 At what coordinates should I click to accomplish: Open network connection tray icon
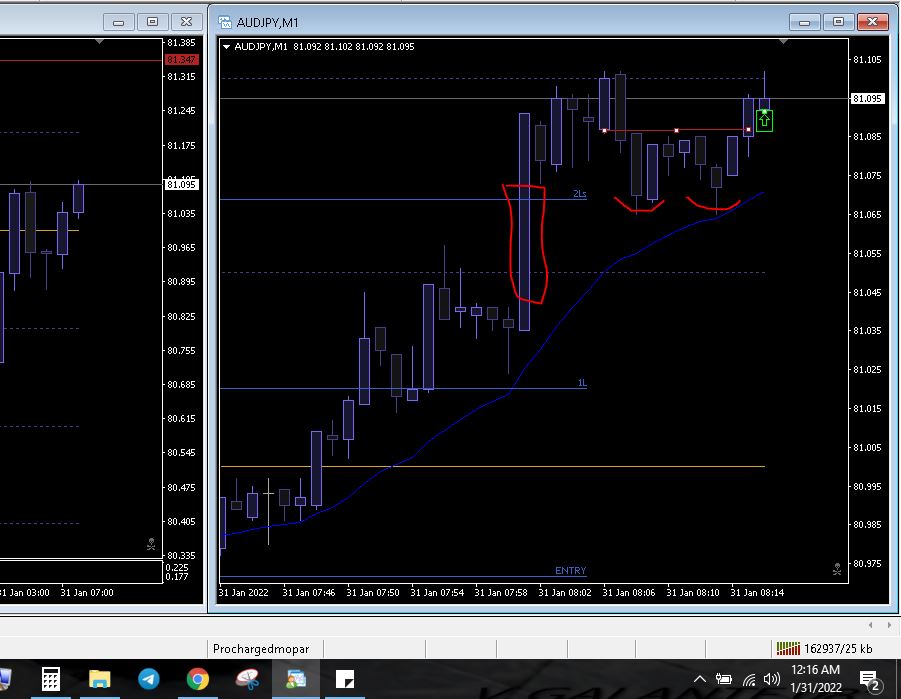(x=749, y=679)
